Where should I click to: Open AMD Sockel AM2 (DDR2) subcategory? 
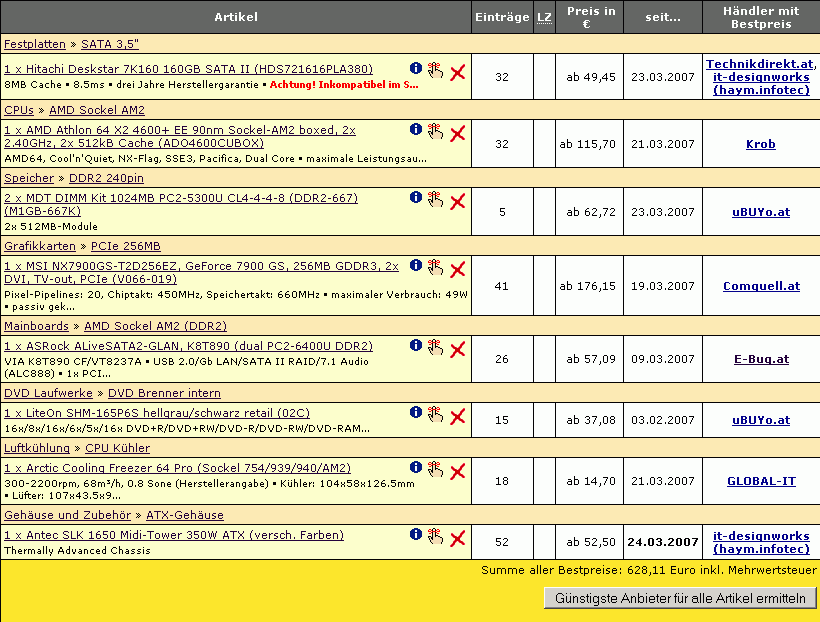(155, 326)
